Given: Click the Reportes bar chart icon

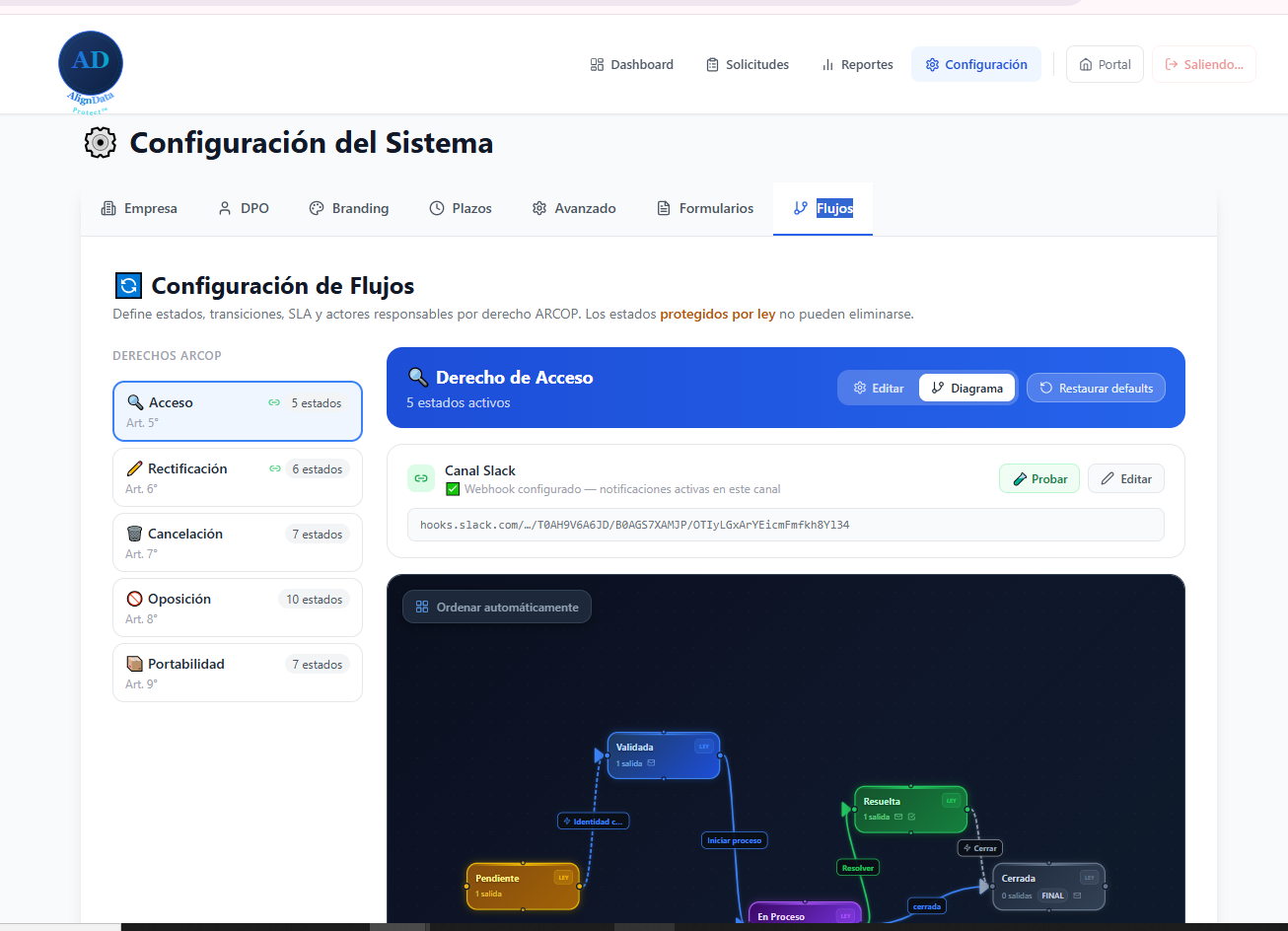Looking at the screenshot, I should (827, 64).
